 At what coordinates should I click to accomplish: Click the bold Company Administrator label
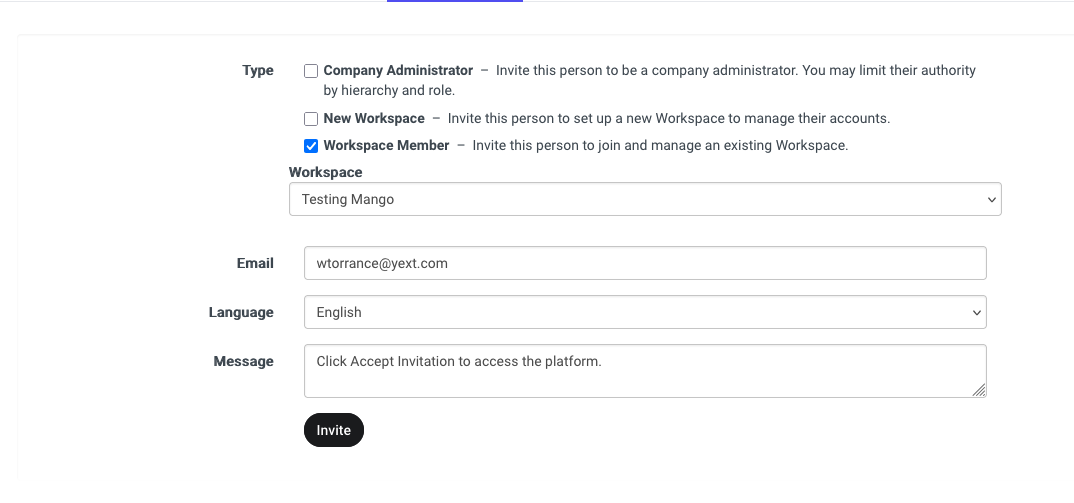pyautogui.click(x=398, y=71)
